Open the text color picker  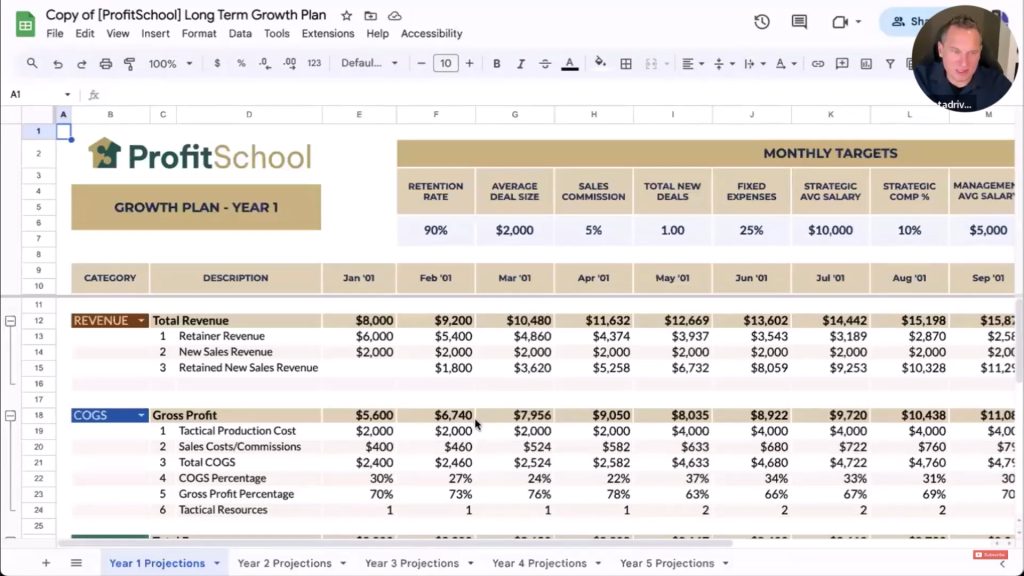click(569, 63)
